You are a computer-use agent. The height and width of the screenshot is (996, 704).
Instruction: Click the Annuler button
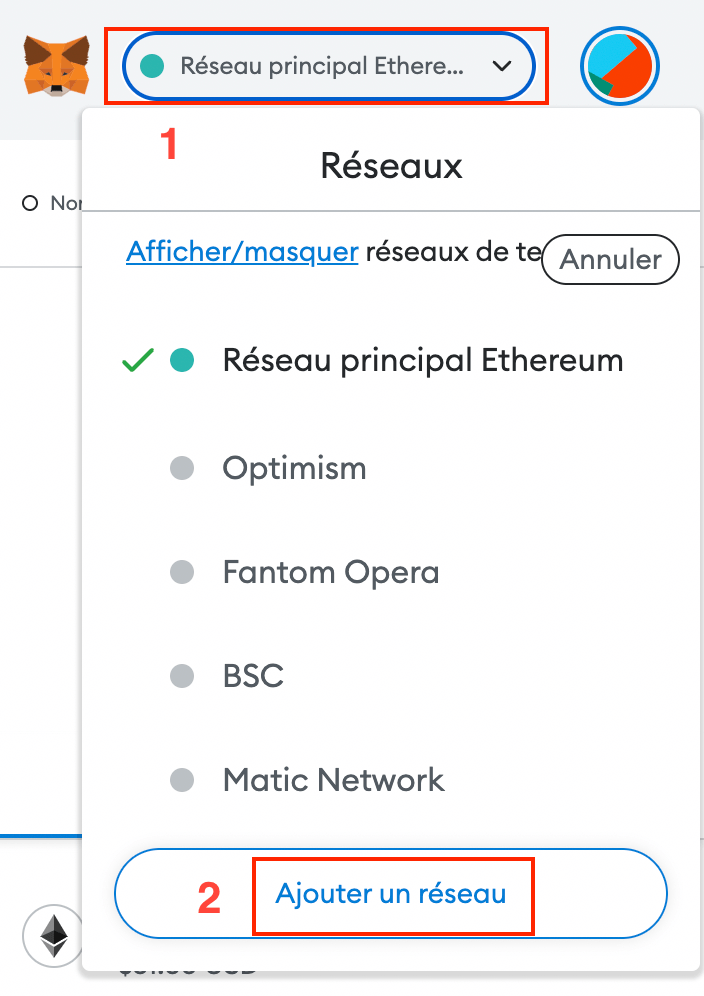(610, 259)
